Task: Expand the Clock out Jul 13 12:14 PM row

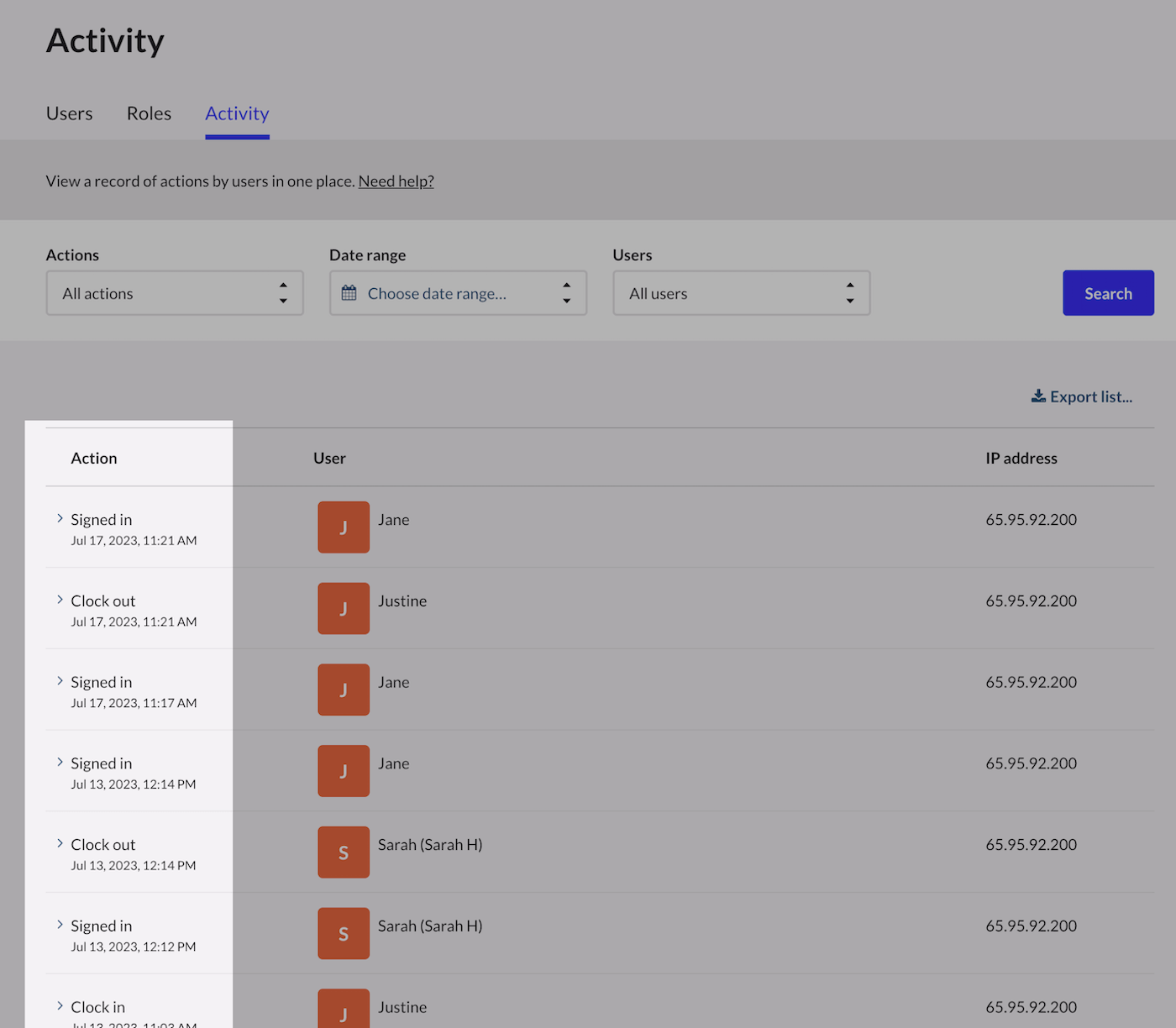Action: (60, 843)
